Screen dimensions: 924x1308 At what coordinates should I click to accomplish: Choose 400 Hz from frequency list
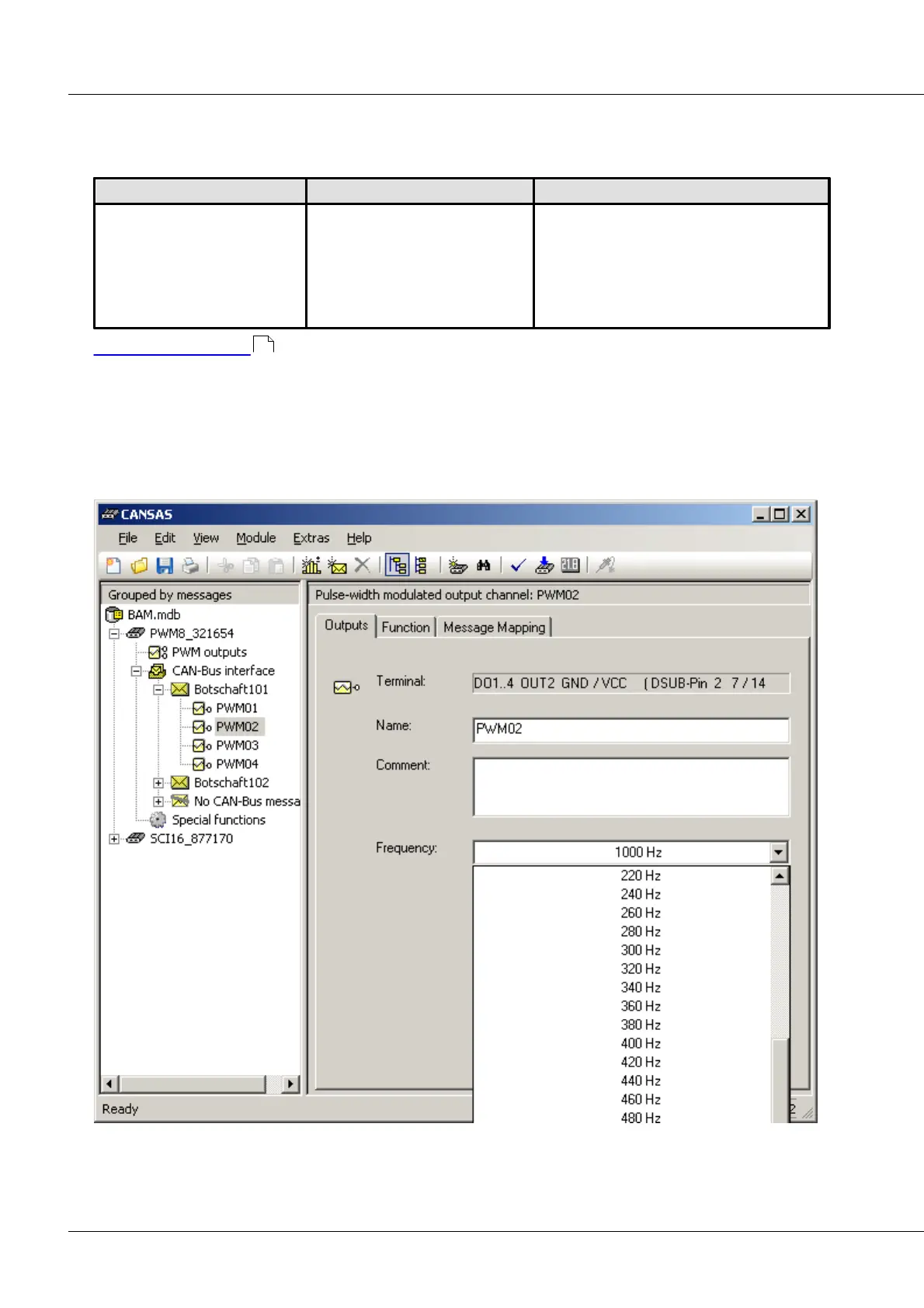pos(641,1043)
